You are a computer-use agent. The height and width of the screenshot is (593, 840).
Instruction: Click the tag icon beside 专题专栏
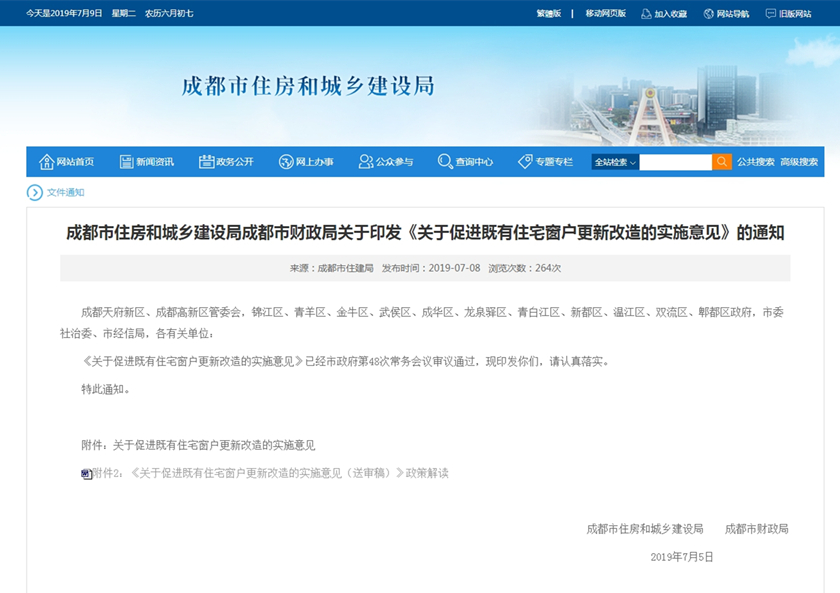(526, 162)
